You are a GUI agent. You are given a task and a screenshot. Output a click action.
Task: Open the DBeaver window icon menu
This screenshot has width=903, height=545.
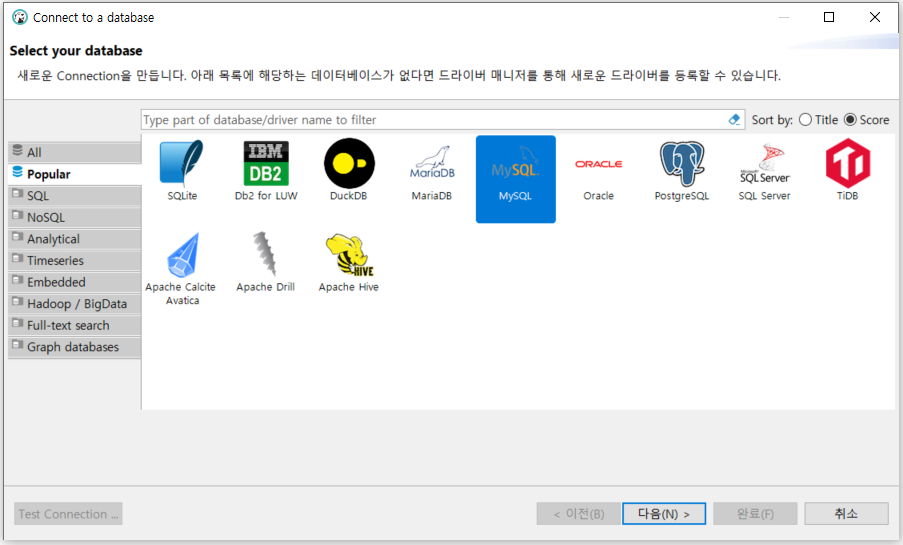(x=20, y=17)
